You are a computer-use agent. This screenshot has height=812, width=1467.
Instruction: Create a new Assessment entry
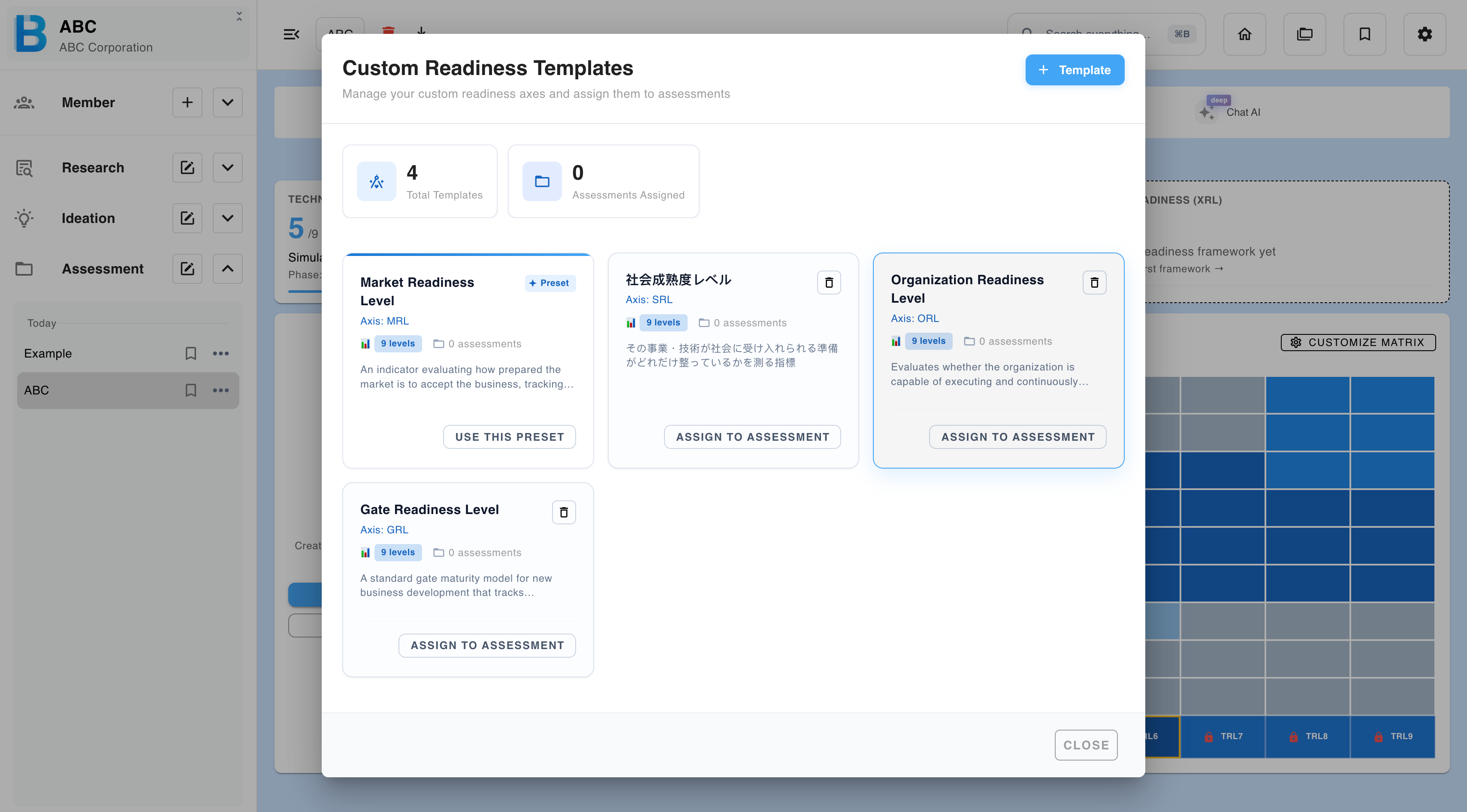[x=187, y=268]
